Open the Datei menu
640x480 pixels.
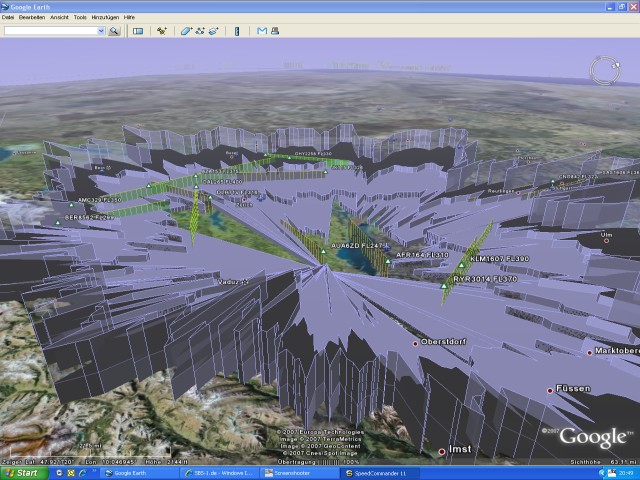pyautogui.click(x=8, y=18)
